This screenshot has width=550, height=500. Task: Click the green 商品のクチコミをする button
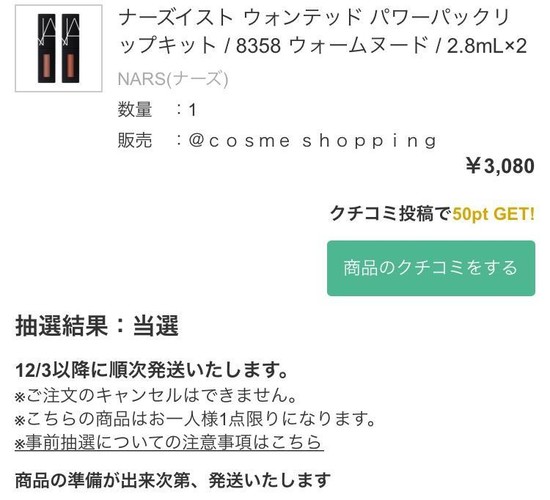point(431,268)
